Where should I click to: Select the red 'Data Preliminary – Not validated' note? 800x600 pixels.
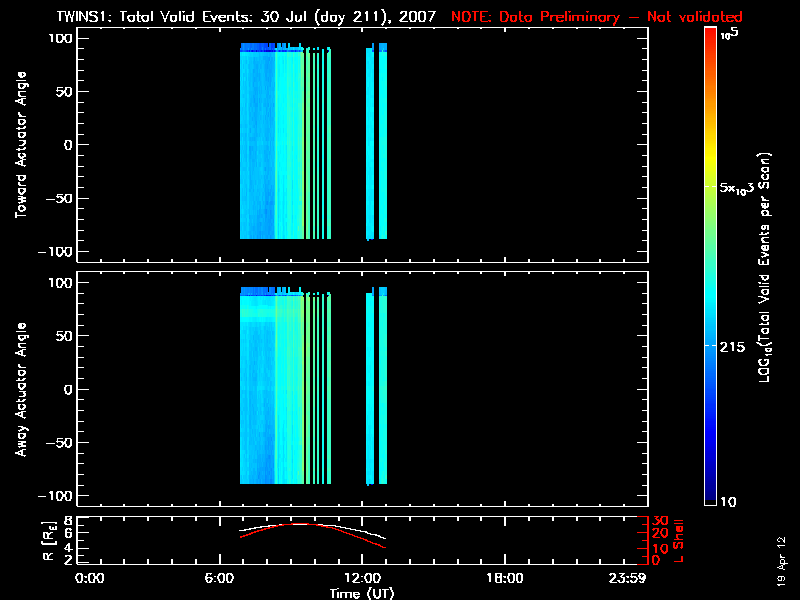(596, 17)
